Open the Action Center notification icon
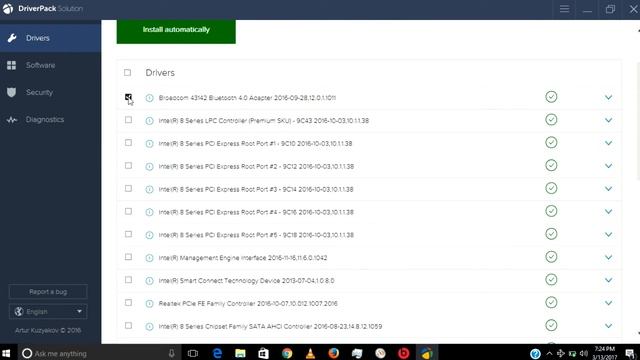This screenshot has width=640, height=360. [x=630, y=353]
